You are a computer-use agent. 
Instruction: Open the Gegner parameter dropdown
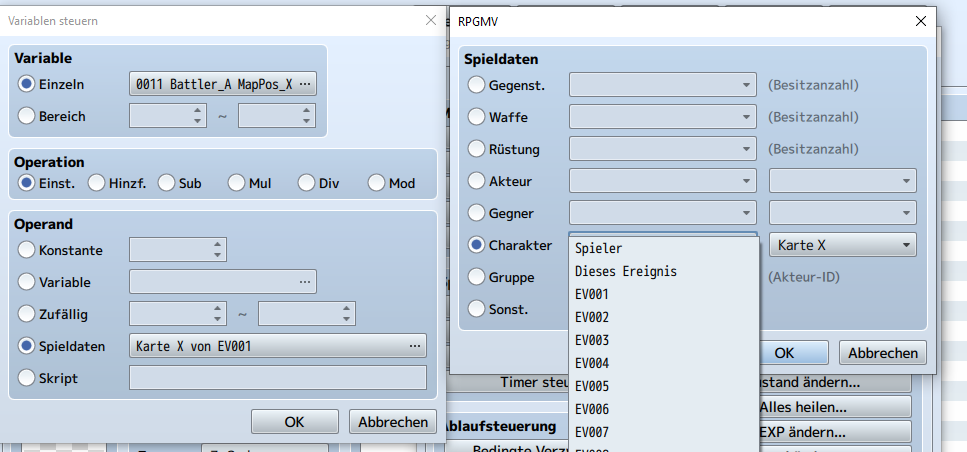[x=842, y=213]
